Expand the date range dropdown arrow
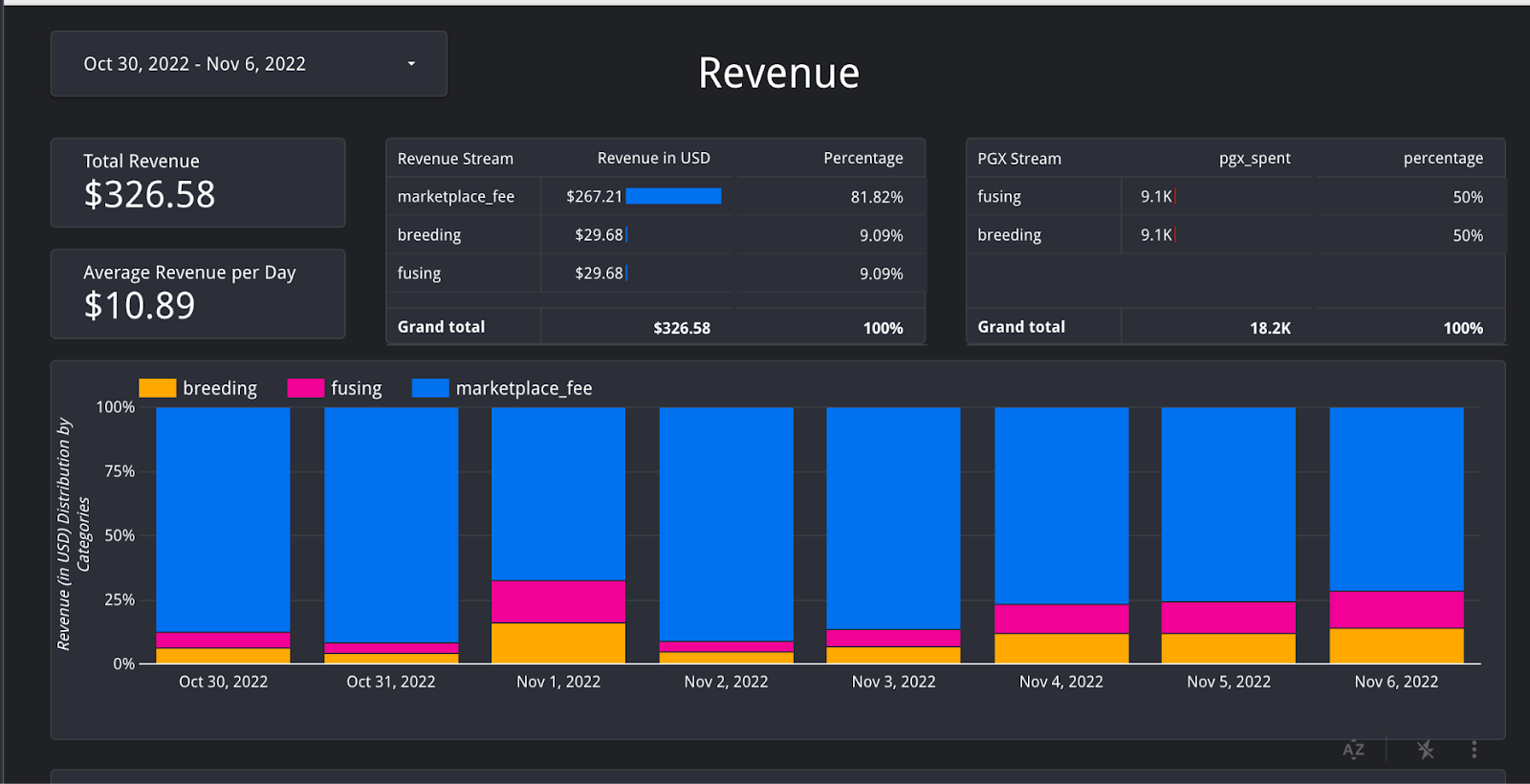 411,64
